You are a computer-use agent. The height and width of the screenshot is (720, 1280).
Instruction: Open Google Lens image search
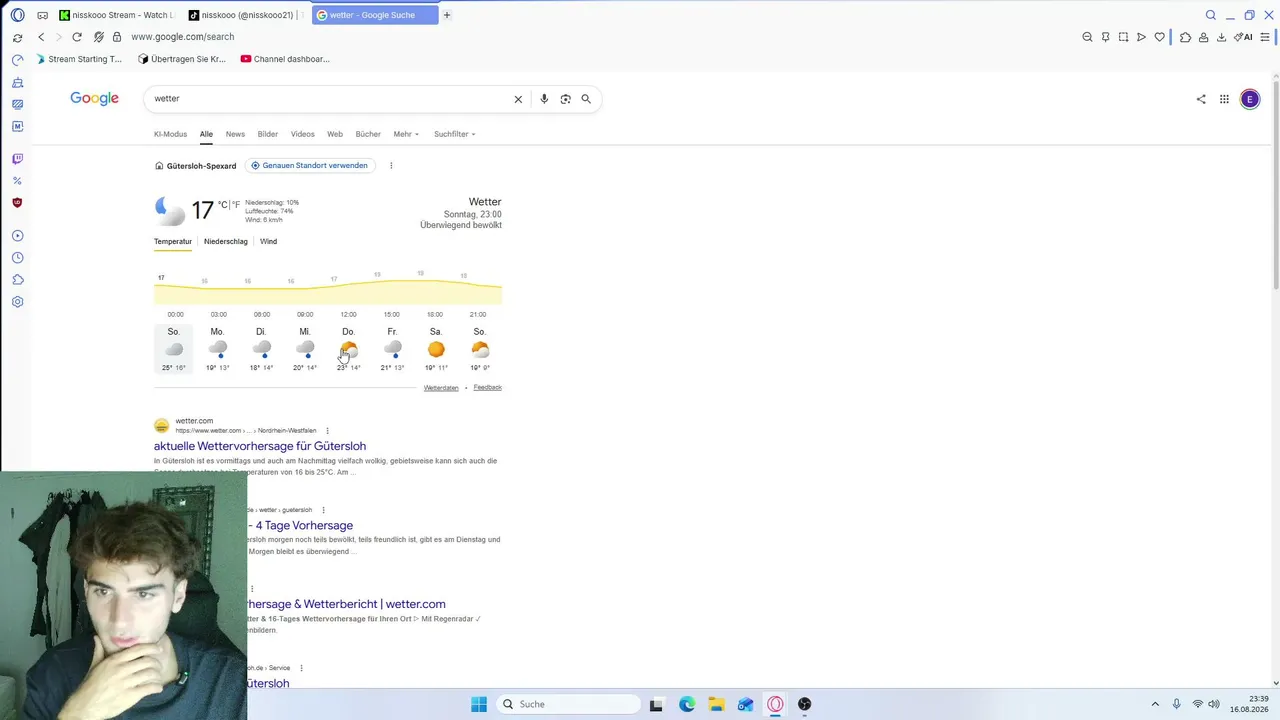565,99
